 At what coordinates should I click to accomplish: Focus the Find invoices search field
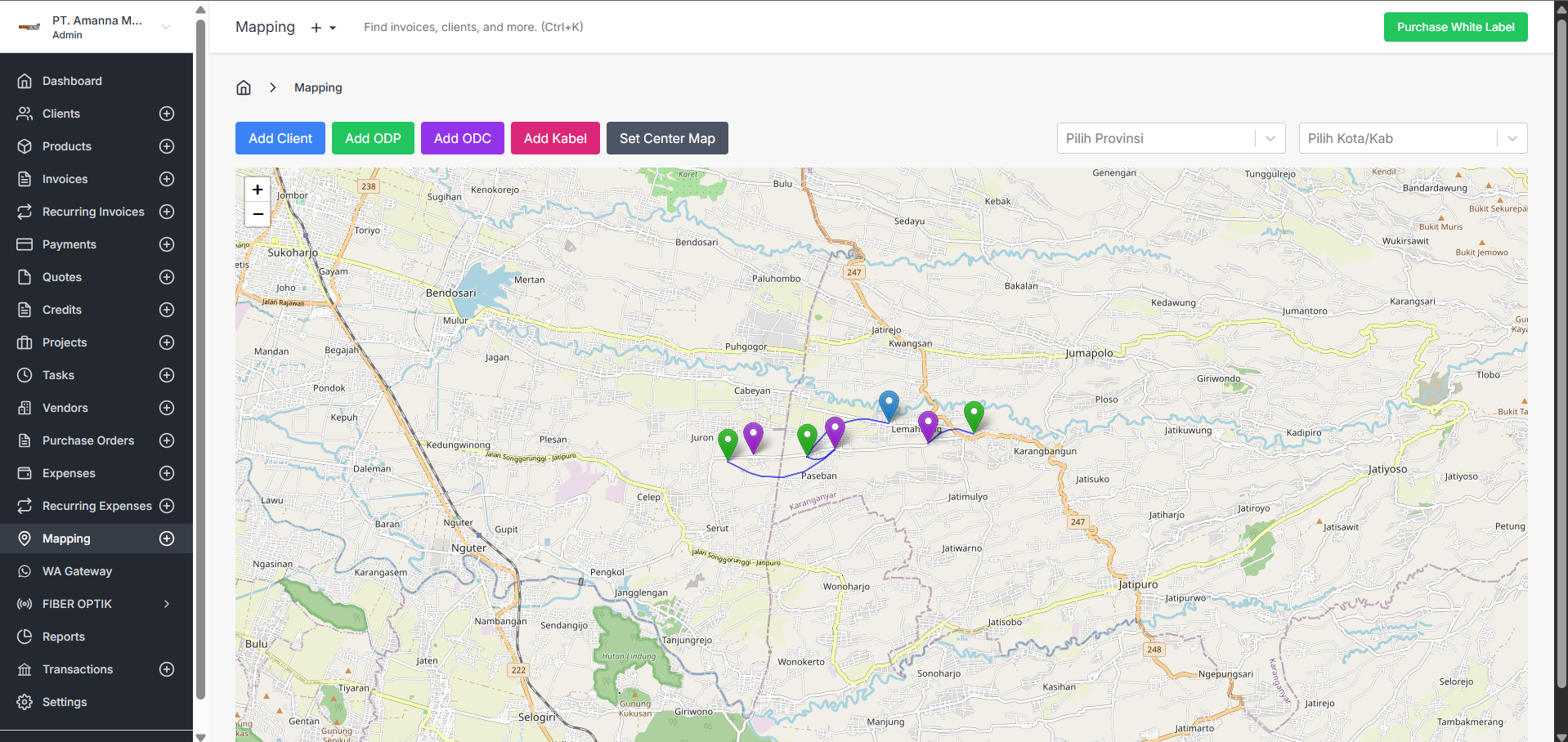[473, 27]
